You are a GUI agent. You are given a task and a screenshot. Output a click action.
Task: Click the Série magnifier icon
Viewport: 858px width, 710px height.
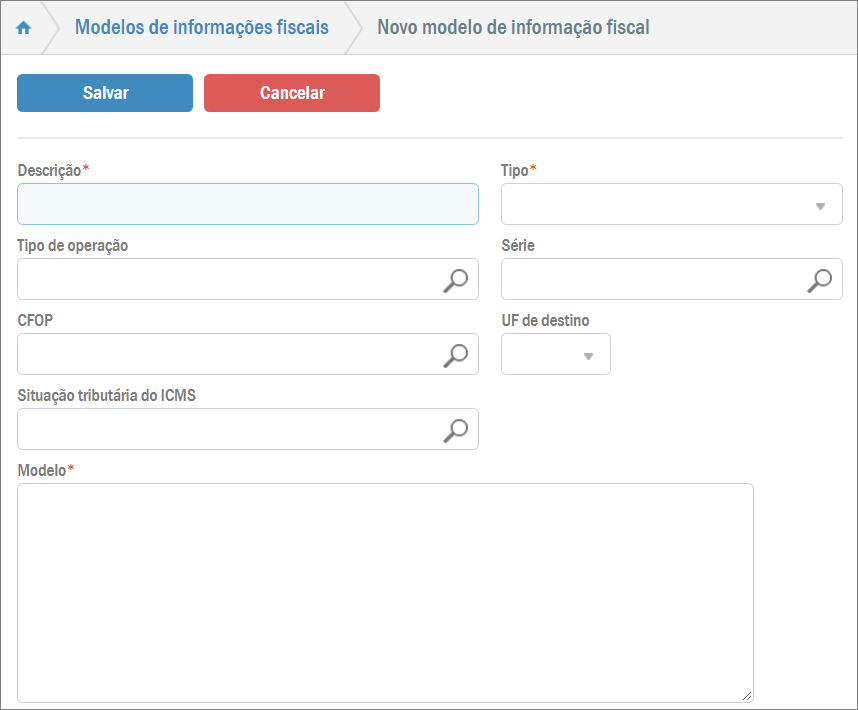(819, 280)
